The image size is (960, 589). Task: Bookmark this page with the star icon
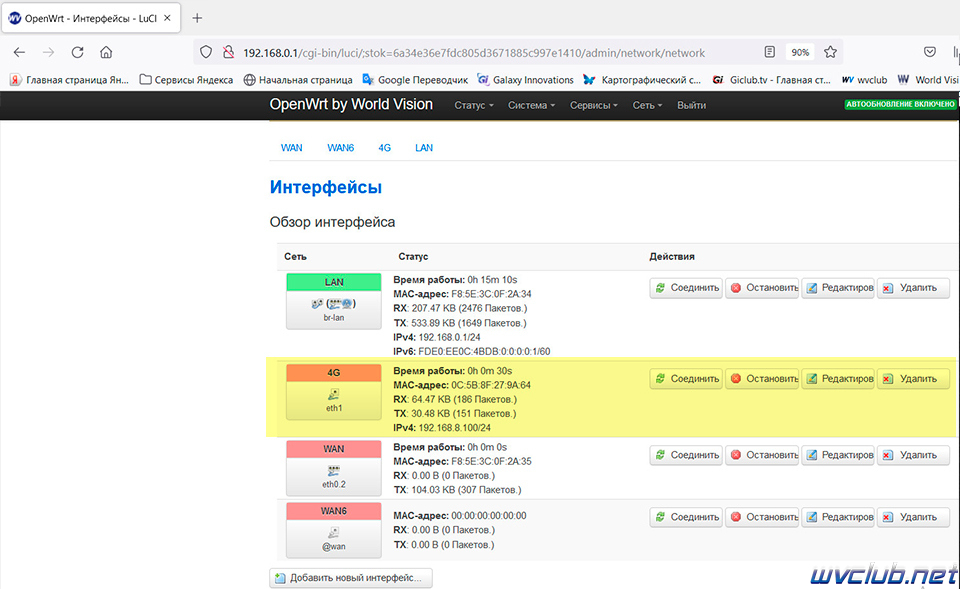pos(830,52)
